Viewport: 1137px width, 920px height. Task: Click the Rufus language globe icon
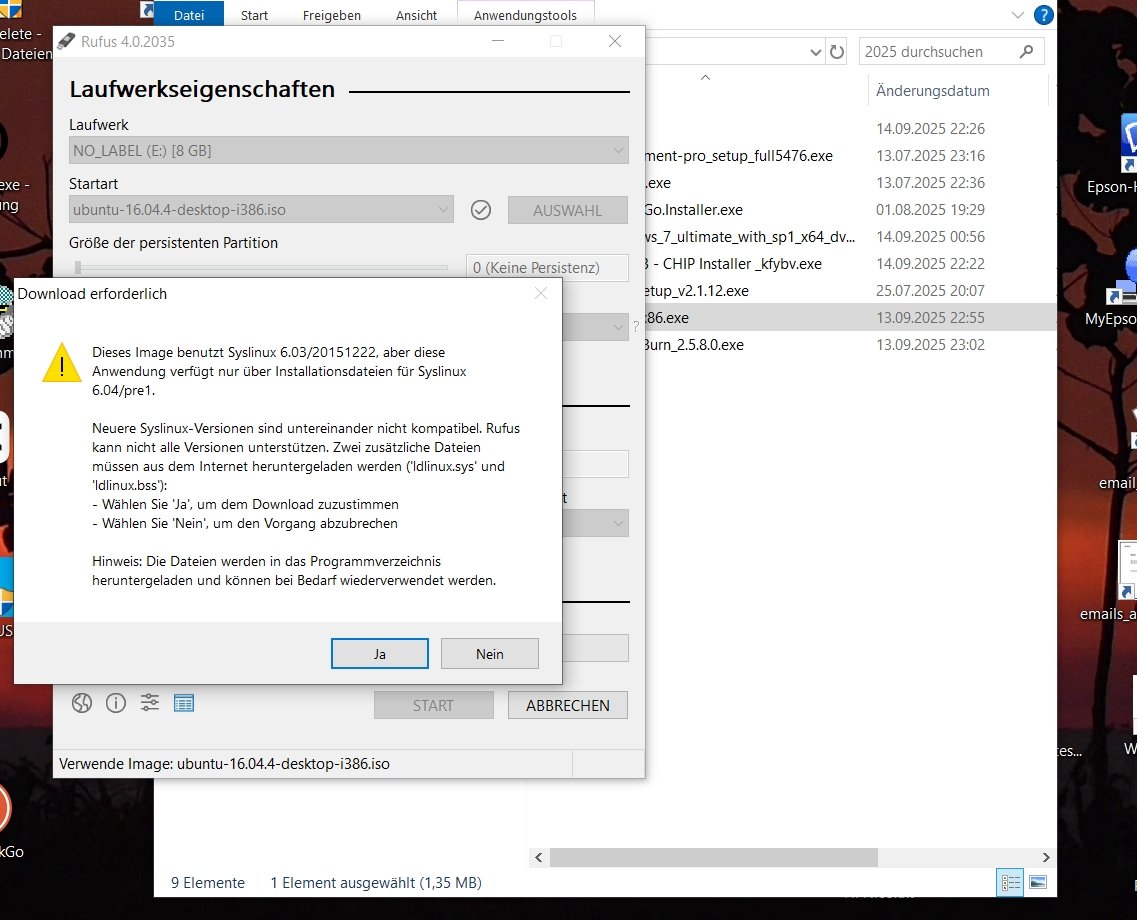[x=82, y=703]
